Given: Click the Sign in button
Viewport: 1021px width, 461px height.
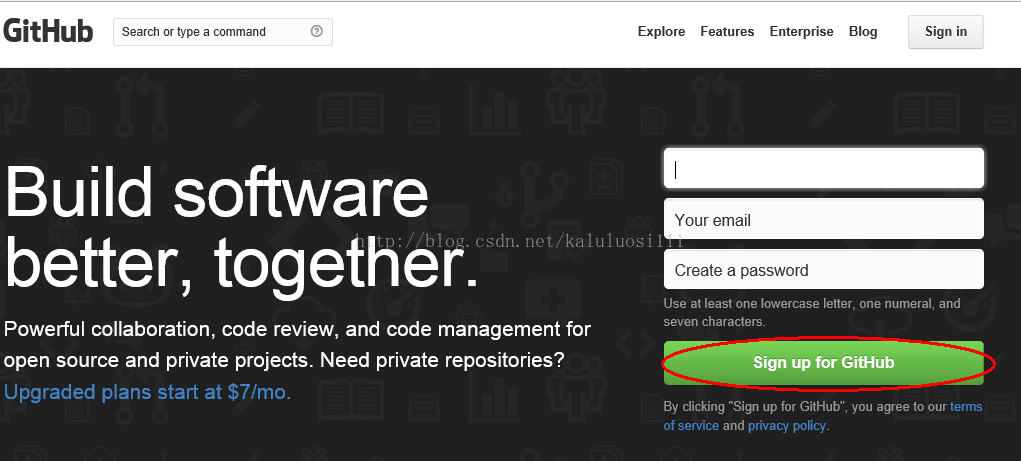Looking at the screenshot, I should 945,32.
